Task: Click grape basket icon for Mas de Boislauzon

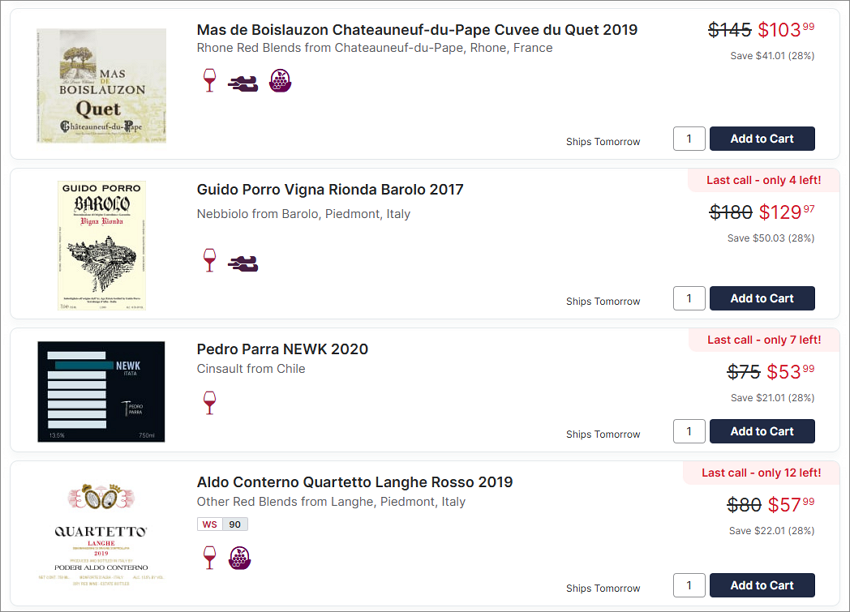Action: (280, 81)
